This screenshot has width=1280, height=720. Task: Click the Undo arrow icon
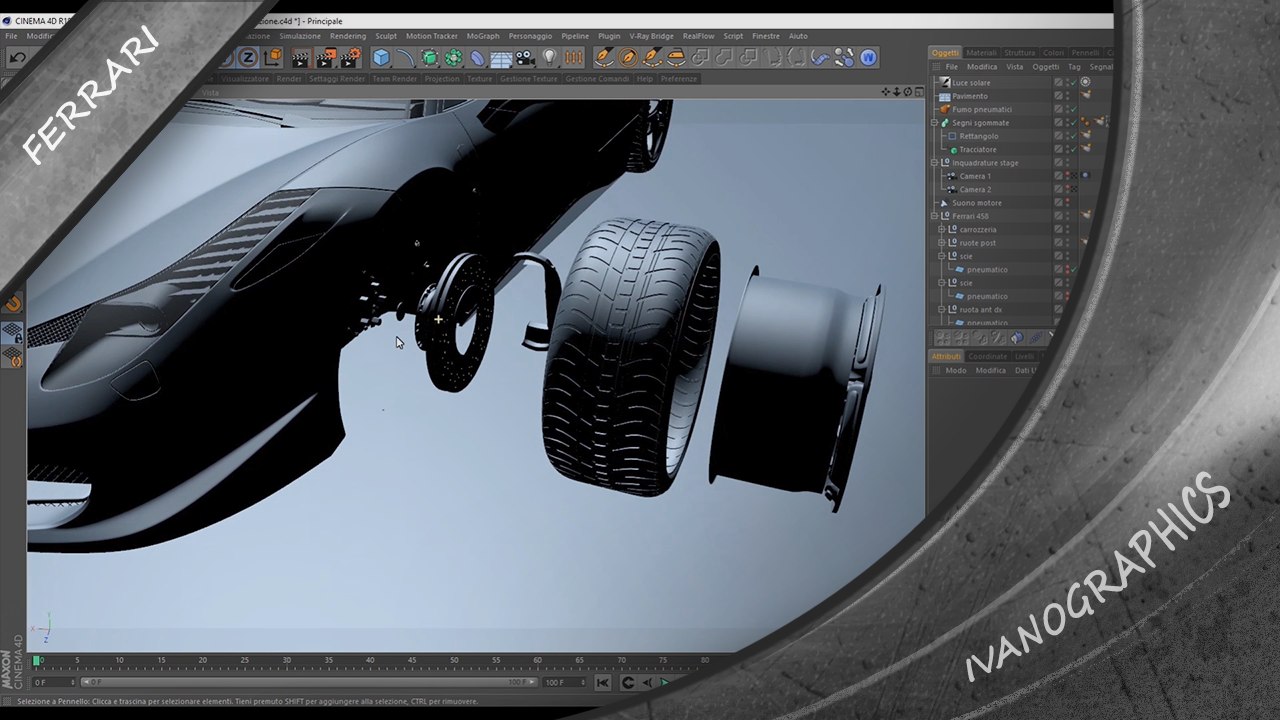[x=17, y=58]
